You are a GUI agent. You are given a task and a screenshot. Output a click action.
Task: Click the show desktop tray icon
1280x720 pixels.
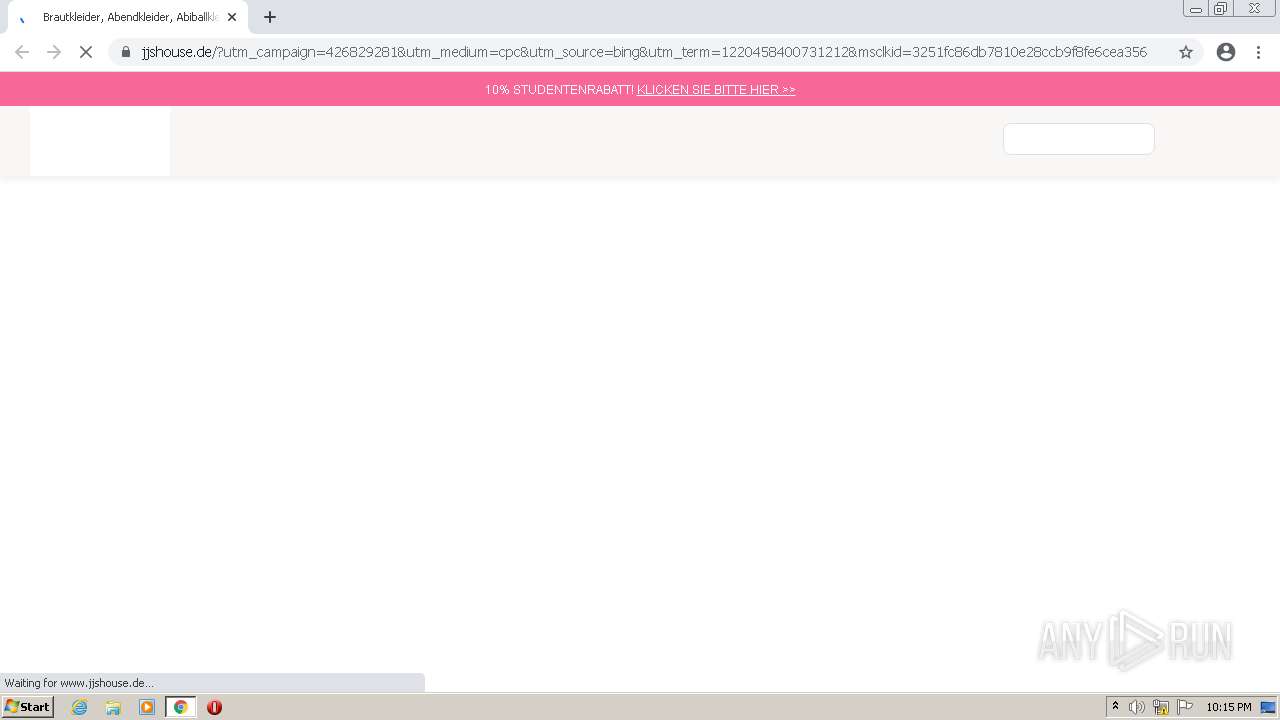pyautogui.click(x=1268, y=707)
